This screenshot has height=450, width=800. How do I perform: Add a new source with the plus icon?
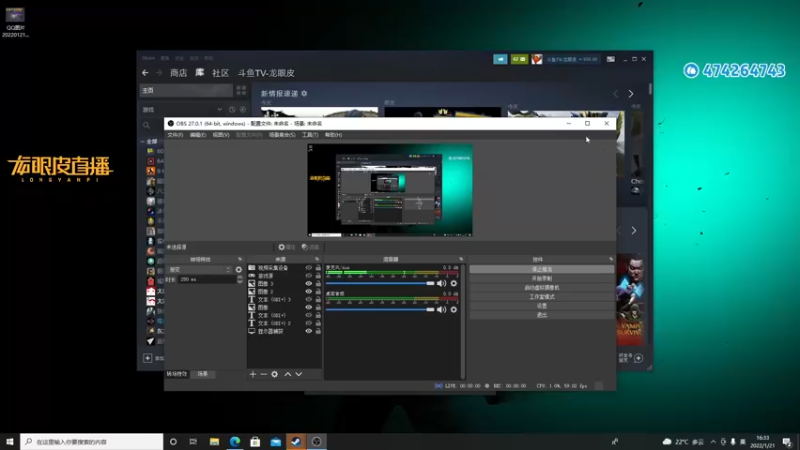pos(253,374)
